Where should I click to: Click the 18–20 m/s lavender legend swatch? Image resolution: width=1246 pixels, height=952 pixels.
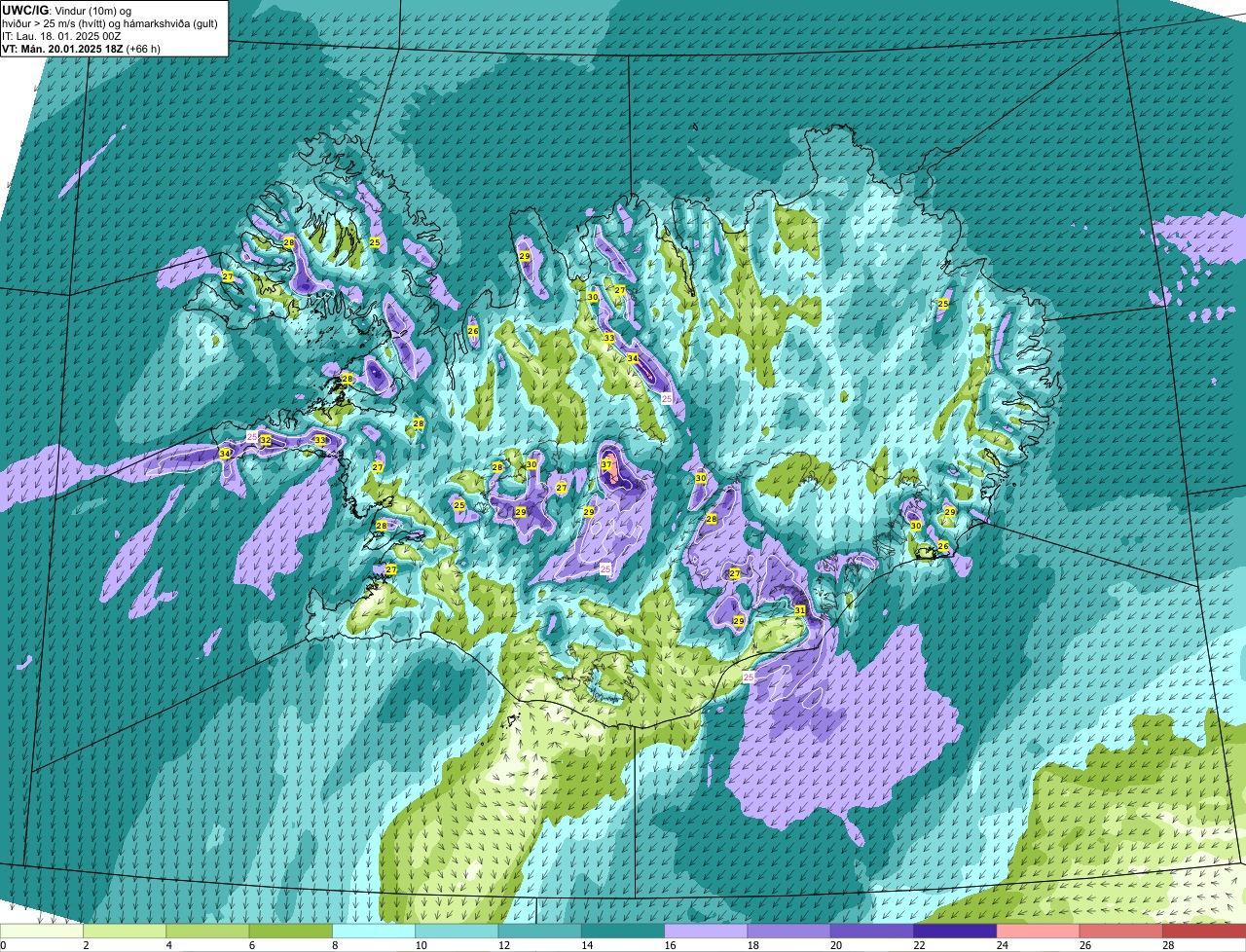pyautogui.click(x=789, y=931)
